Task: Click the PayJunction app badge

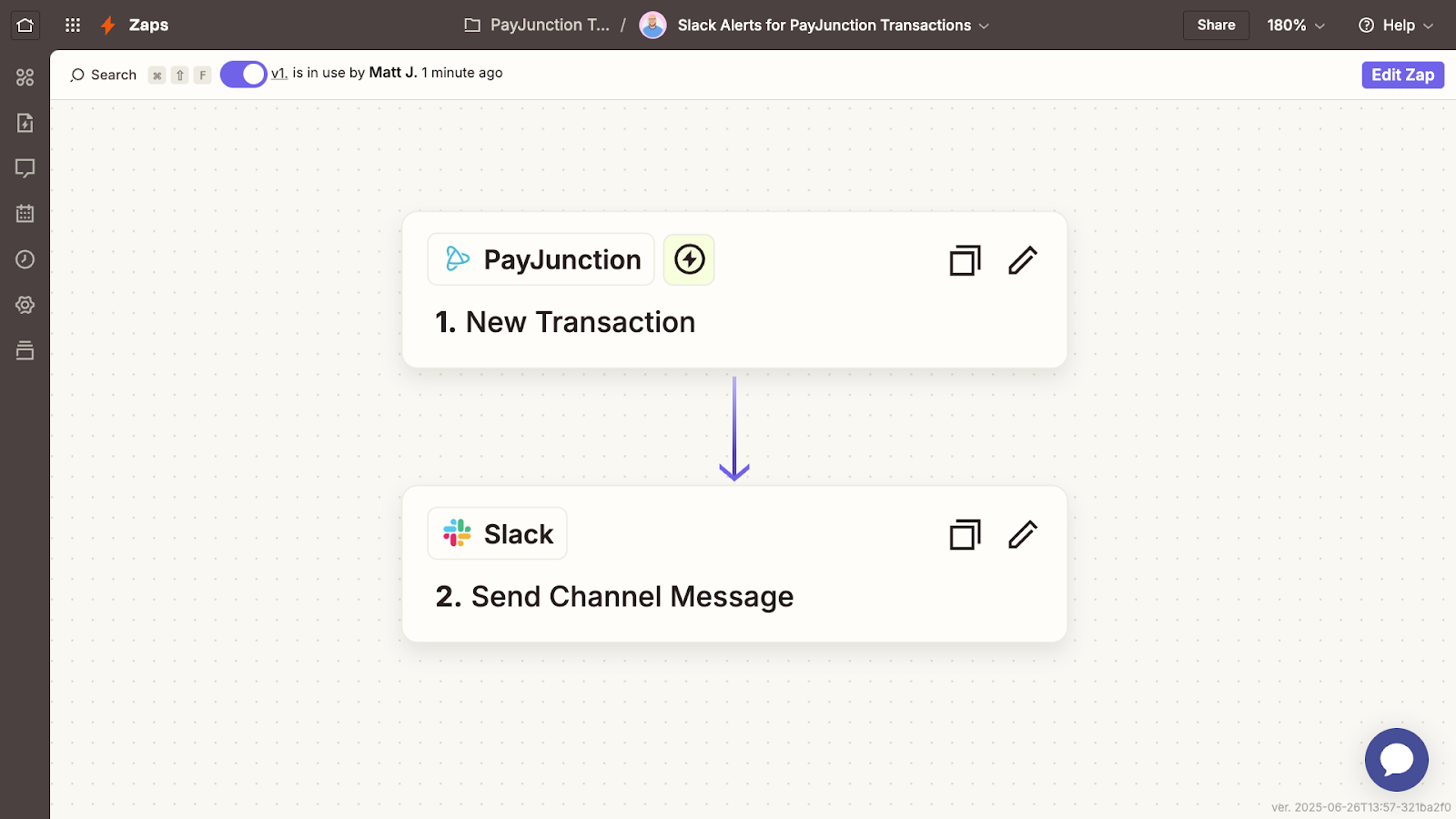Action: coord(541,259)
